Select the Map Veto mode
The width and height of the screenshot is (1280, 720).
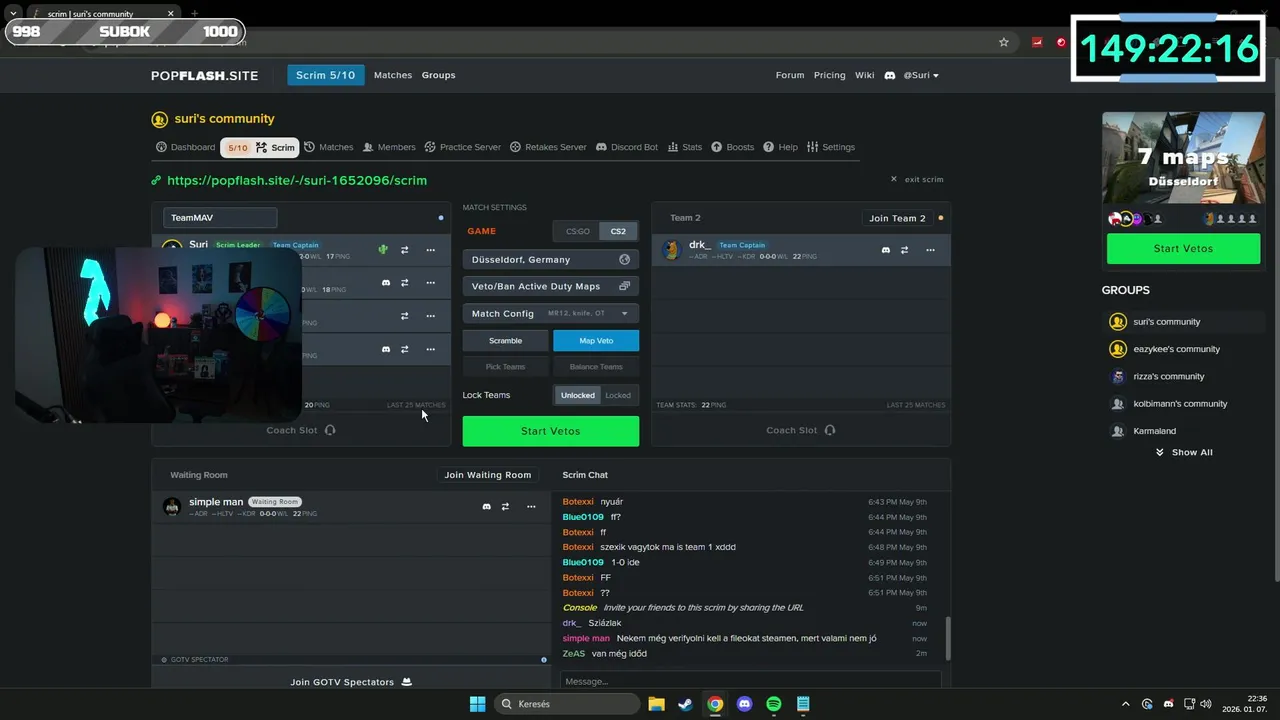(596, 341)
